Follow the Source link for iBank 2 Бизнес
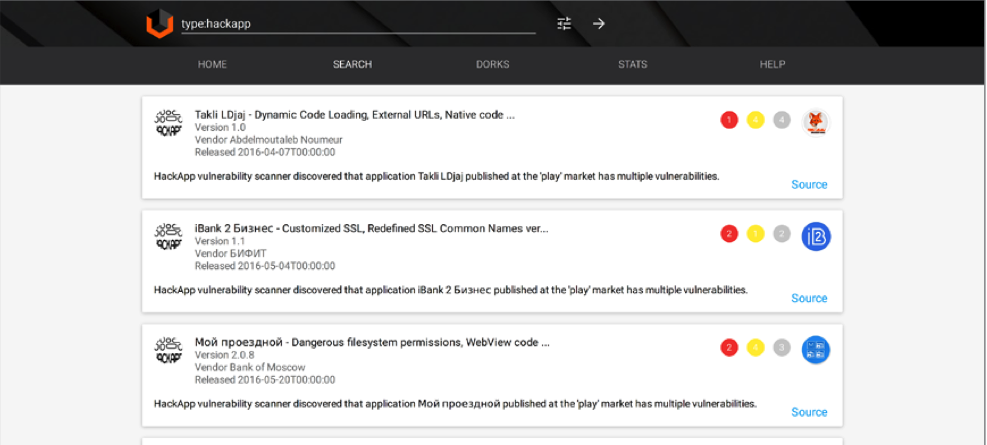 click(809, 298)
